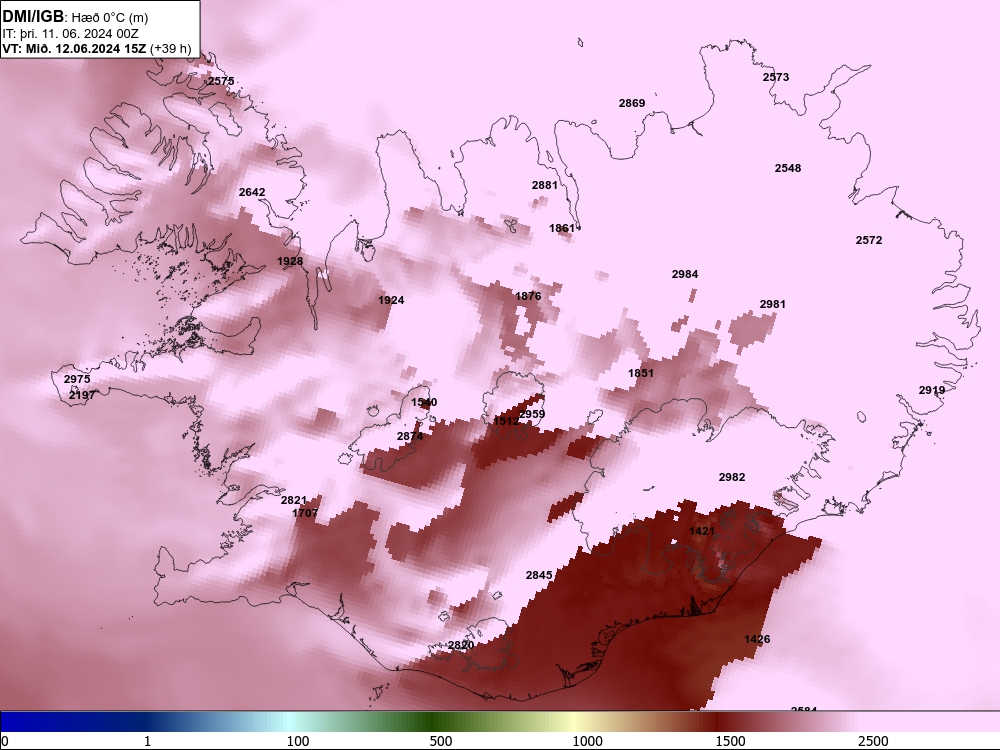Pick the dark green section of the colour bar
The image size is (1000, 750).
pos(434,722)
